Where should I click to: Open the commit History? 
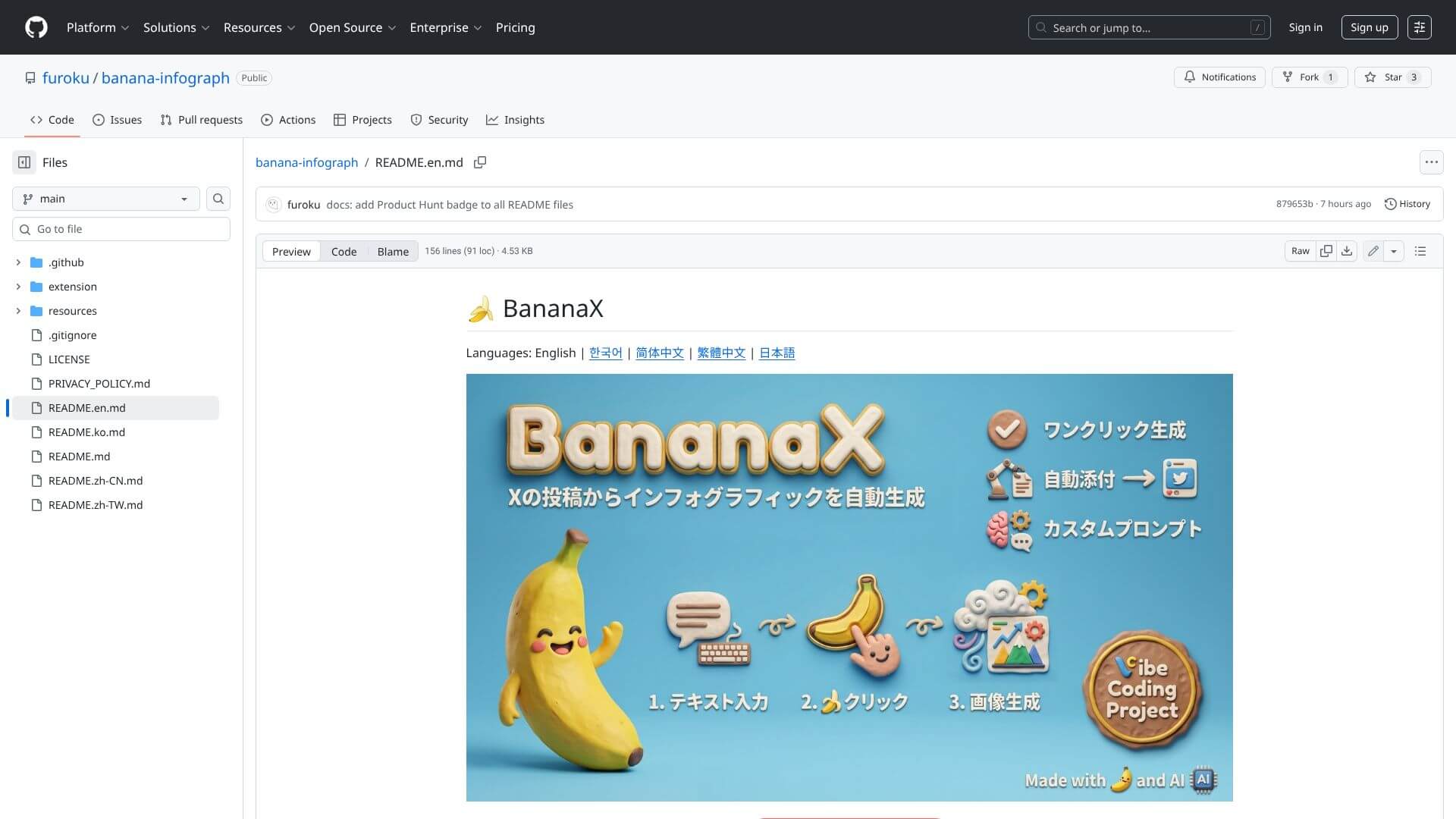pos(1407,203)
